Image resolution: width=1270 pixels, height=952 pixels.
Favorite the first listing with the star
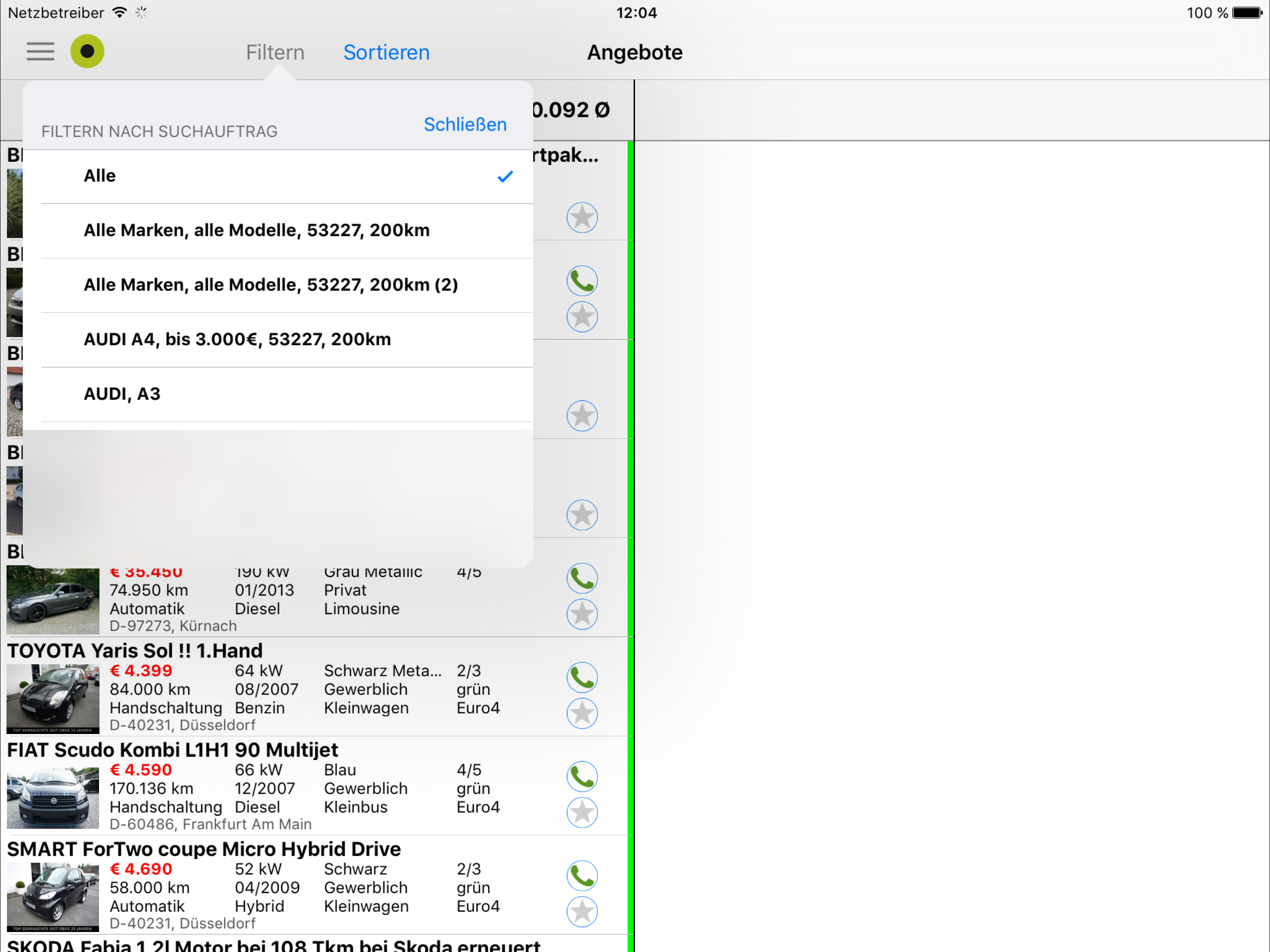point(582,218)
